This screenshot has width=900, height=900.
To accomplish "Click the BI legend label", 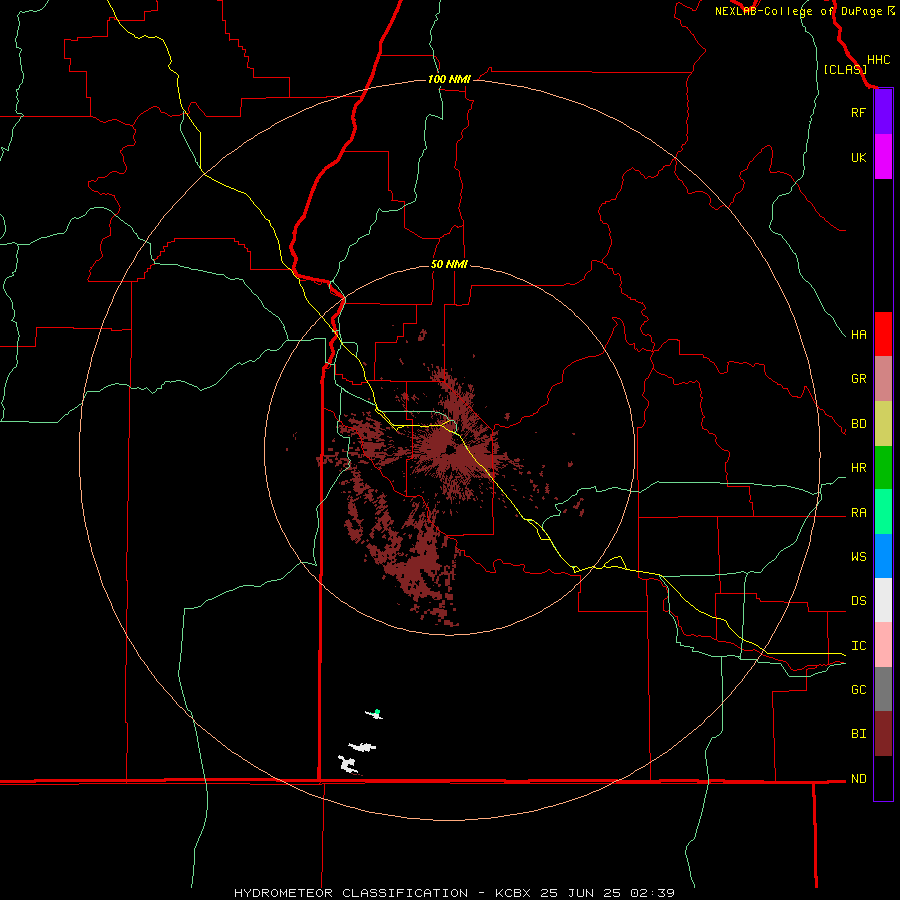I will pyautogui.click(x=858, y=734).
